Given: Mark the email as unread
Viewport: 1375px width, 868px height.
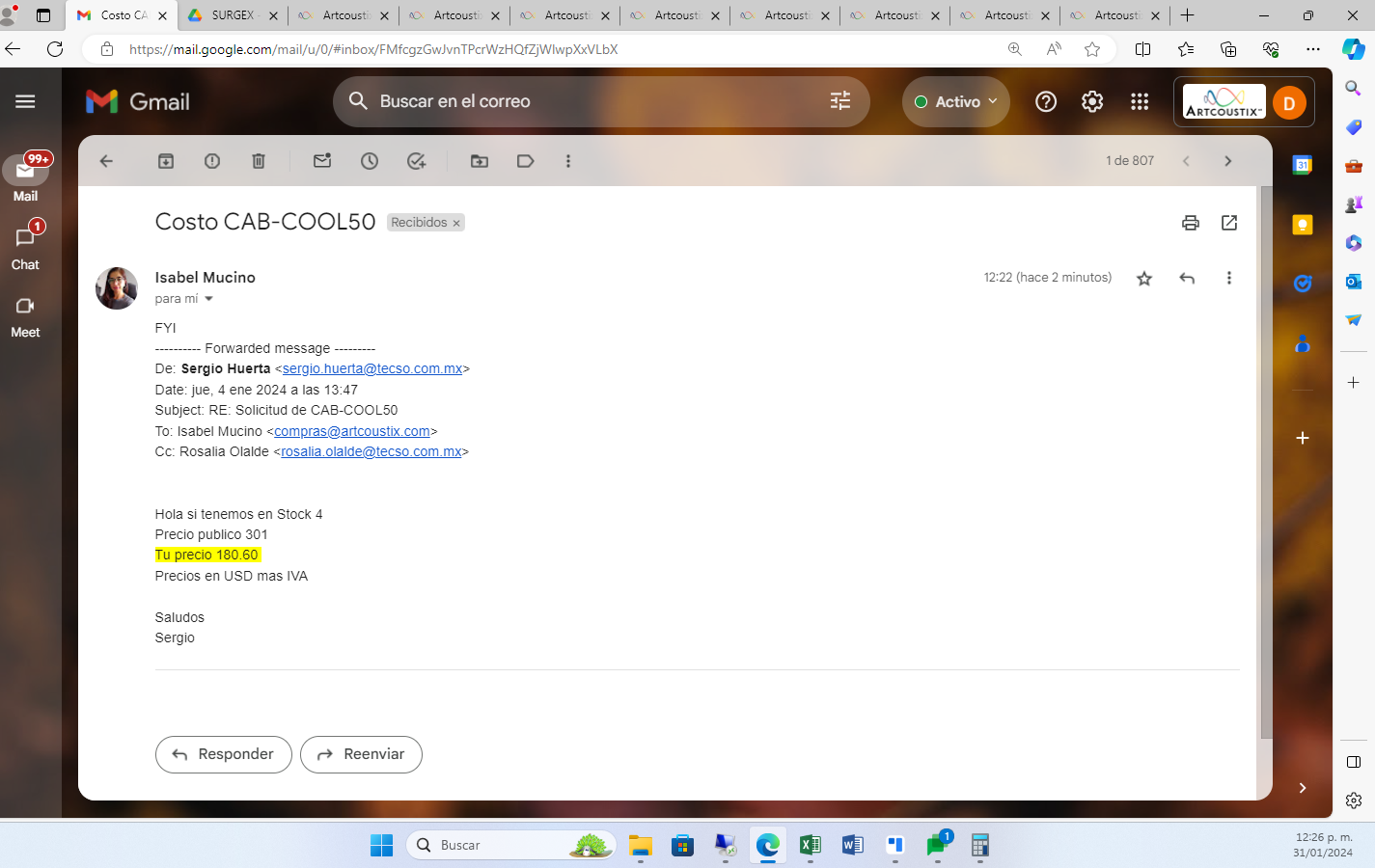Looking at the screenshot, I should click(x=322, y=161).
